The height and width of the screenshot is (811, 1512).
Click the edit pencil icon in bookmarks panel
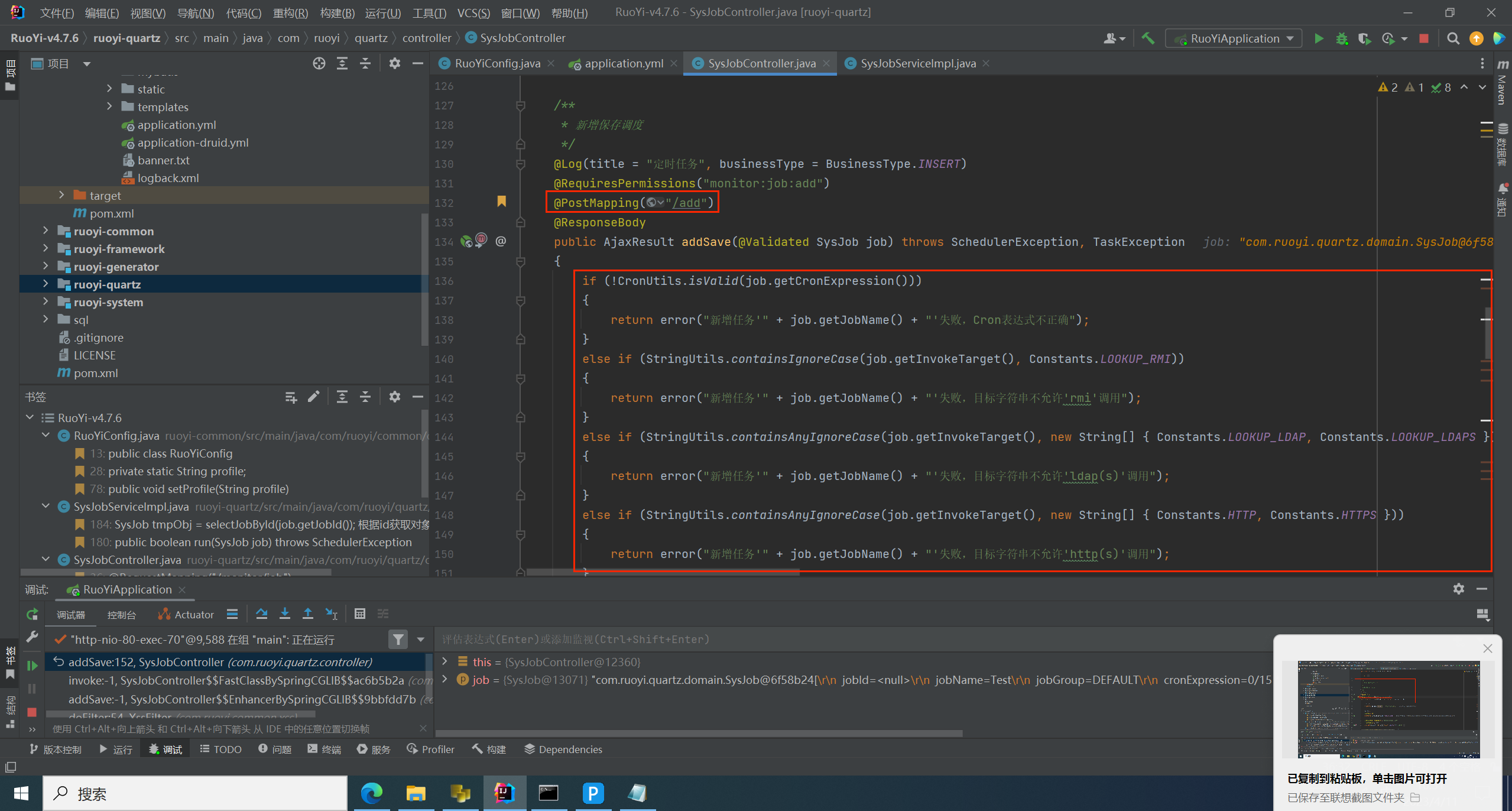coord(314,397)
